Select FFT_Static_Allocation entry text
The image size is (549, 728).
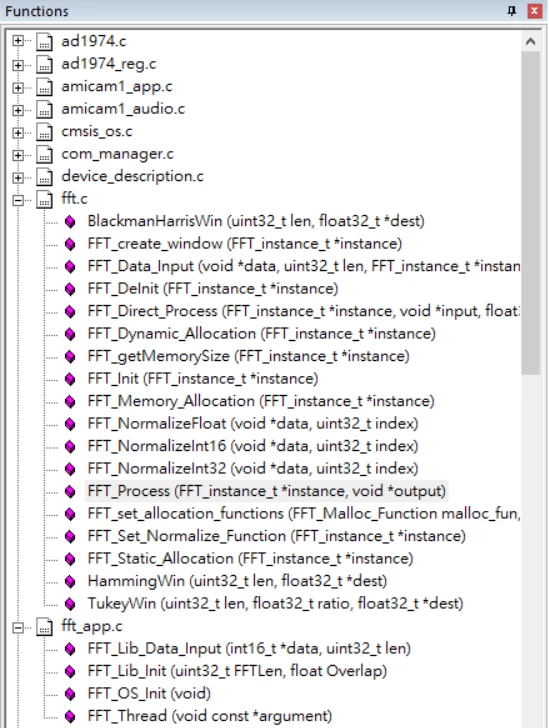[250, 559]
